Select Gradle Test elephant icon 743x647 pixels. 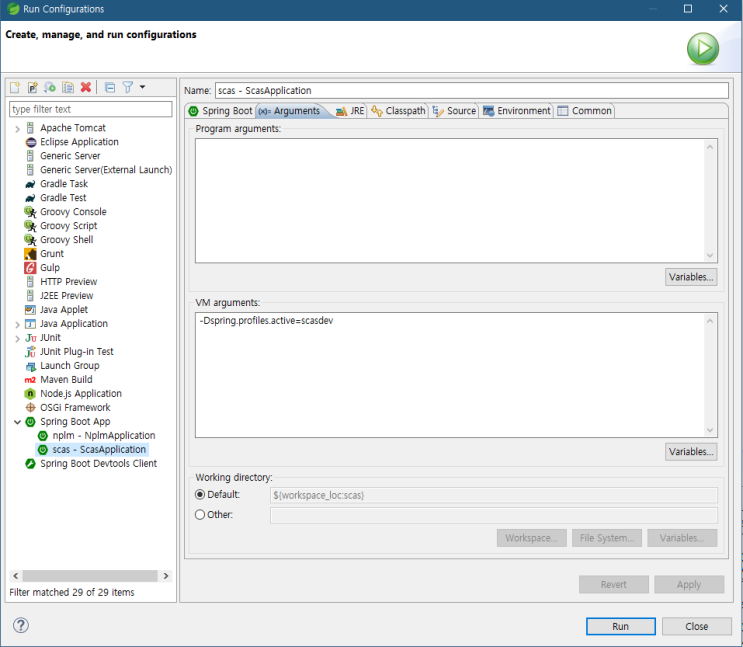[x=30, y=198]
